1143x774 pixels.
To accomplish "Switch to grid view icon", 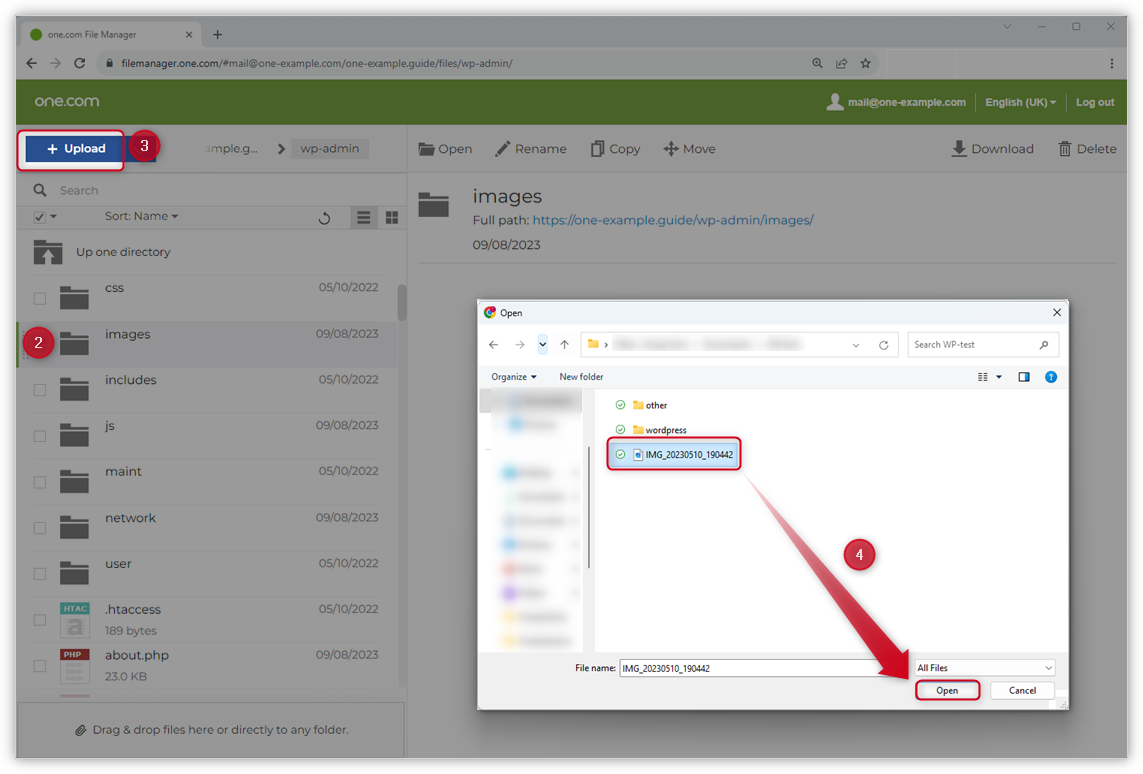I will click(391, 218).
